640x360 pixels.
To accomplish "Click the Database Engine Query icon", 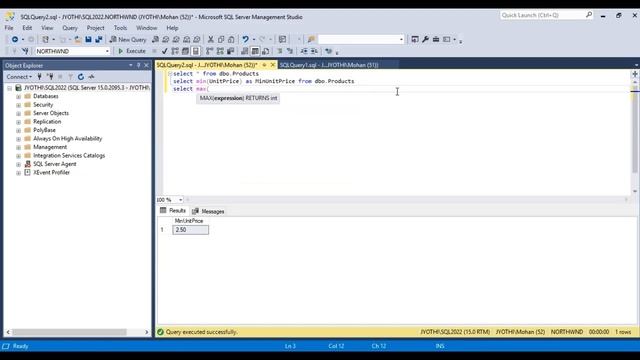I will (156, 40).
